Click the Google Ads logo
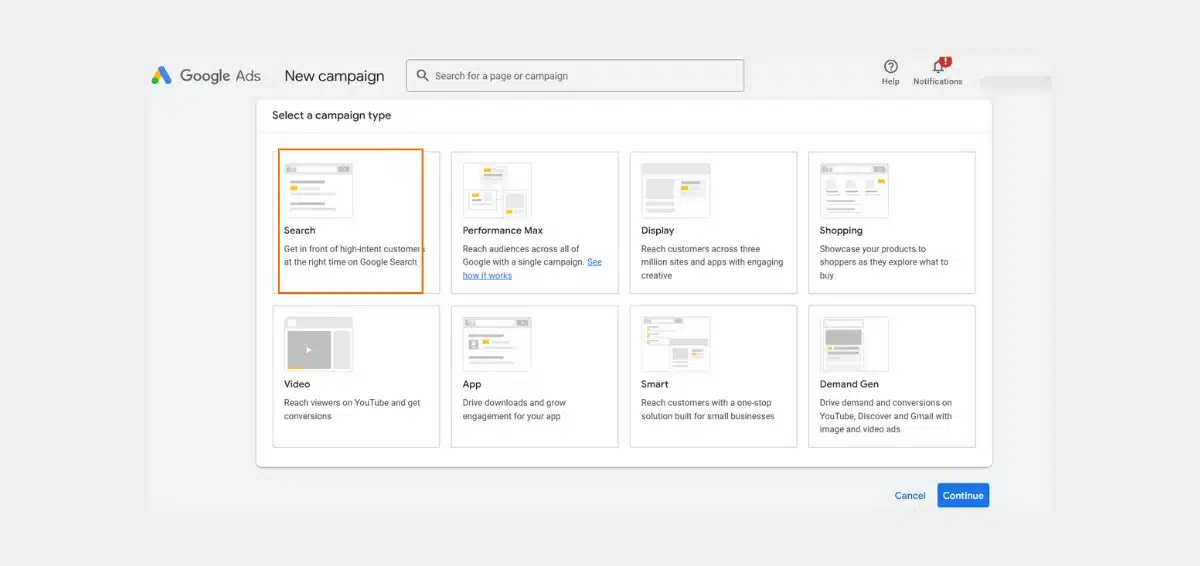This screenshot has height=566, width=1200. pyautogui.click(x=206, y=76)
